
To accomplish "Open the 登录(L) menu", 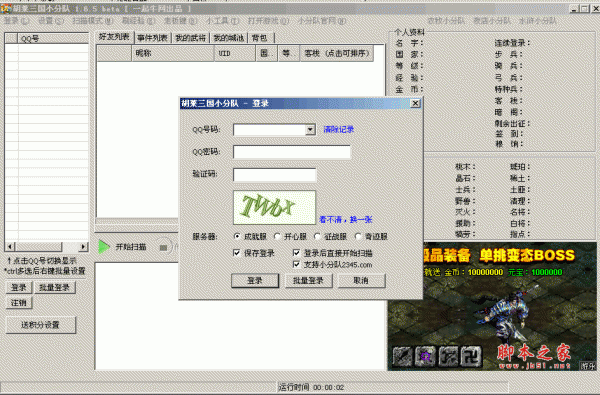I will [x=16, y=21].
